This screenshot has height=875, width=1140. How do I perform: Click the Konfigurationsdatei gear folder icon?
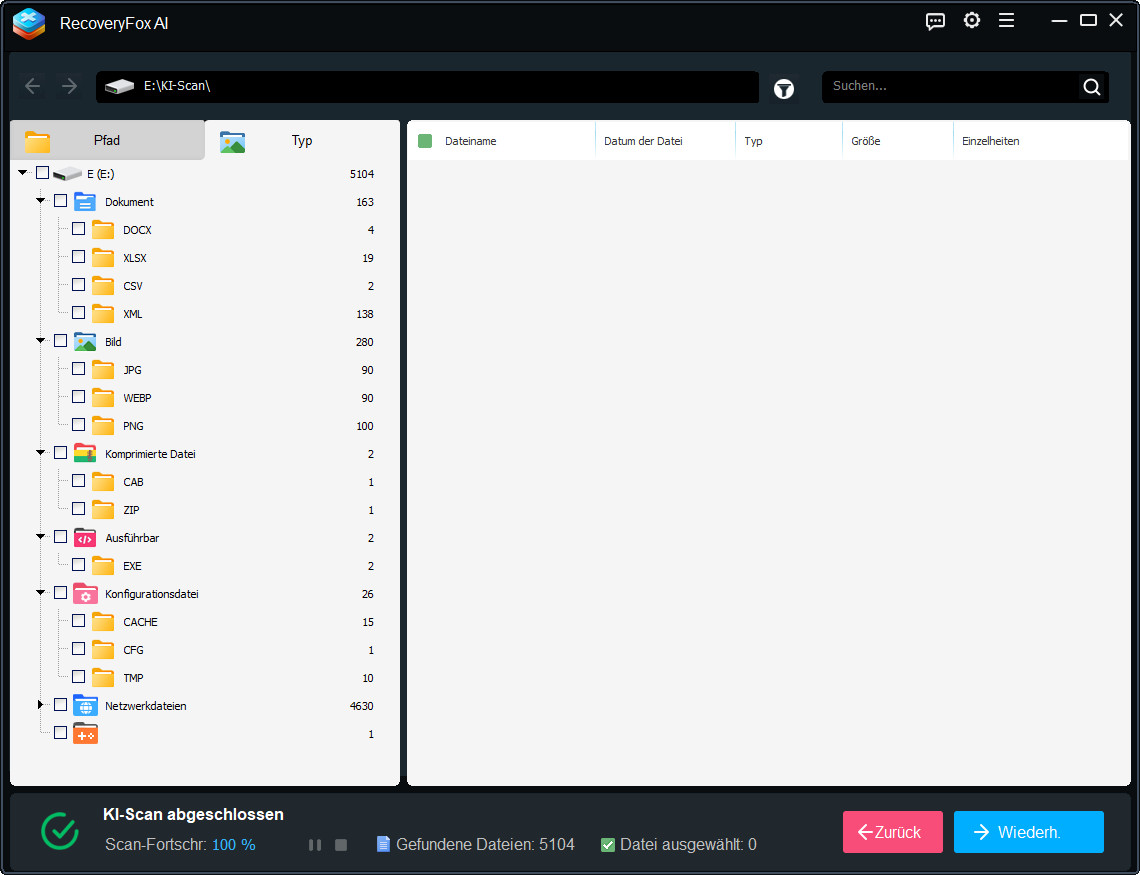(x=85, y=594)
